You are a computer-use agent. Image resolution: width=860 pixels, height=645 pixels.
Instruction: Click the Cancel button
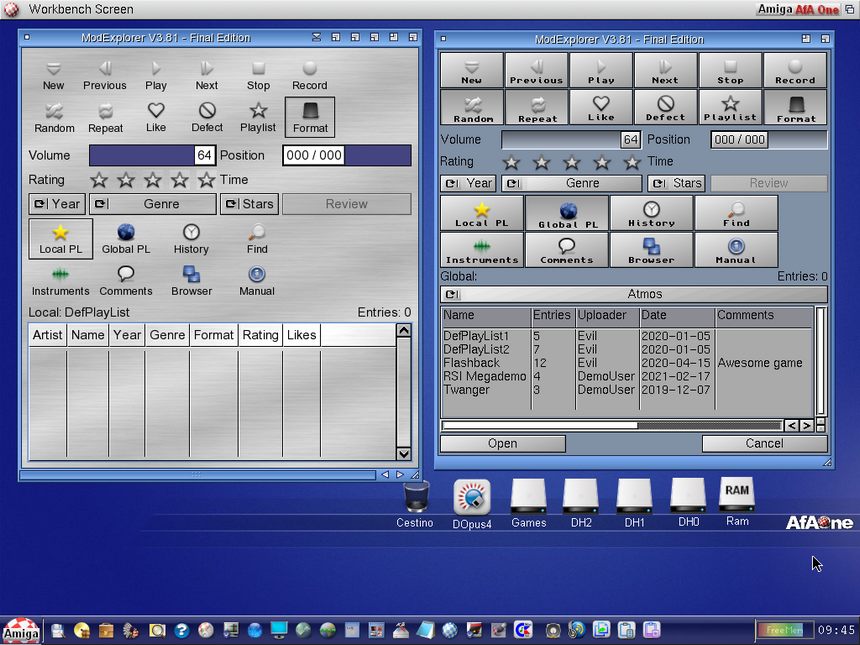764,444
